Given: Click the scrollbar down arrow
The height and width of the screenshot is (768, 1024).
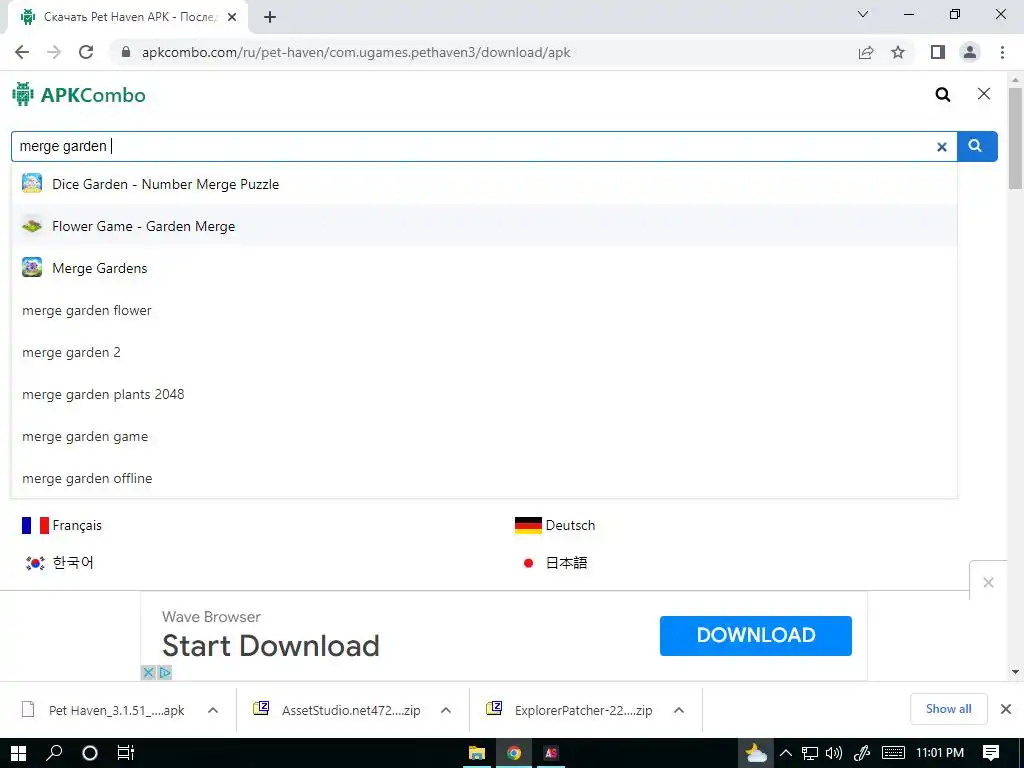Looking at the screenshot, I should [1015, 671].
